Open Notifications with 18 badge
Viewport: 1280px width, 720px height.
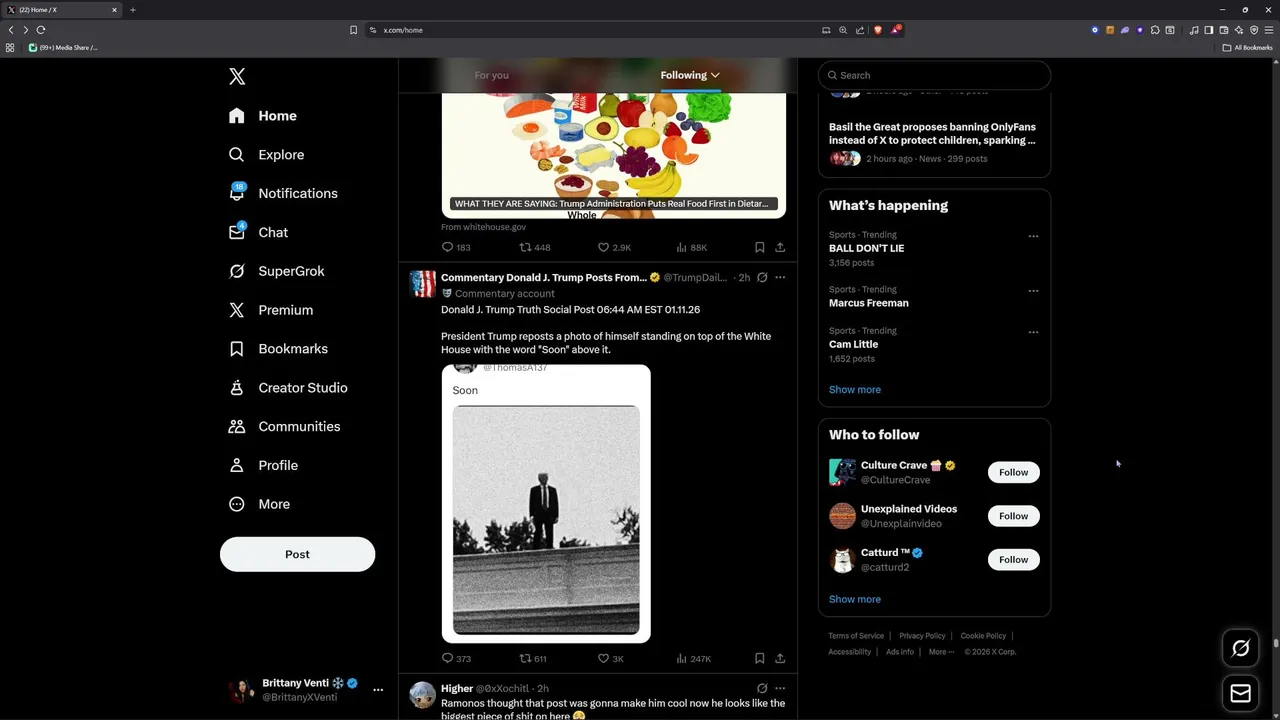click(x=283, y=193)
